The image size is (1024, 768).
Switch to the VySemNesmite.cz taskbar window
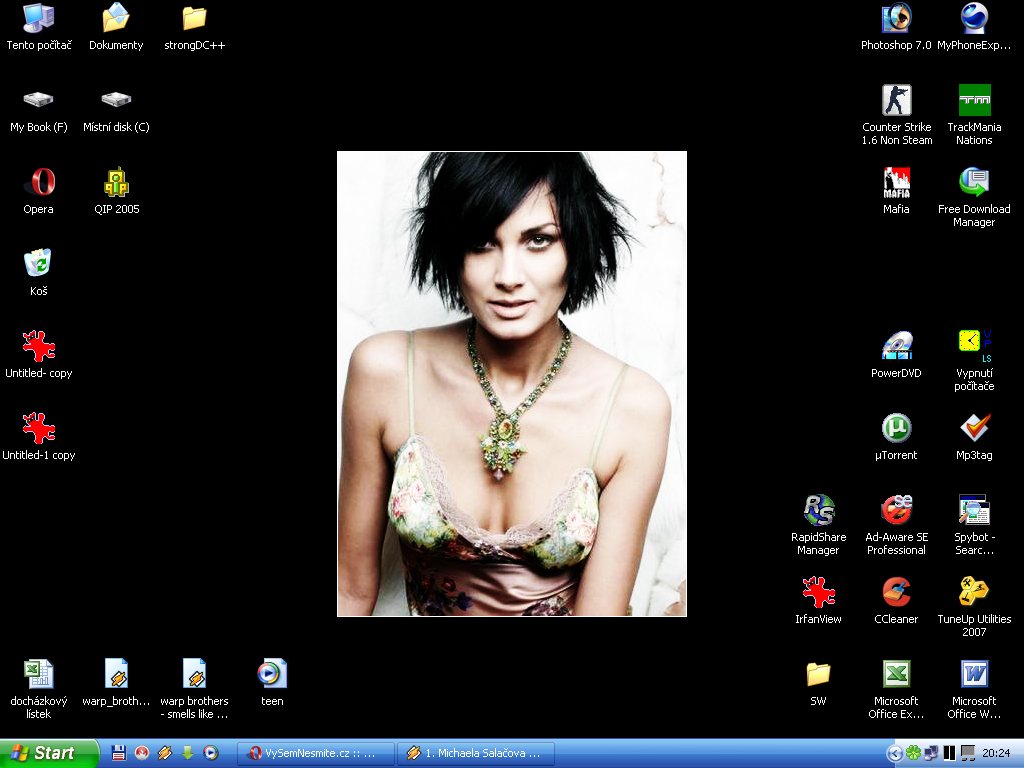pos(316,753)
